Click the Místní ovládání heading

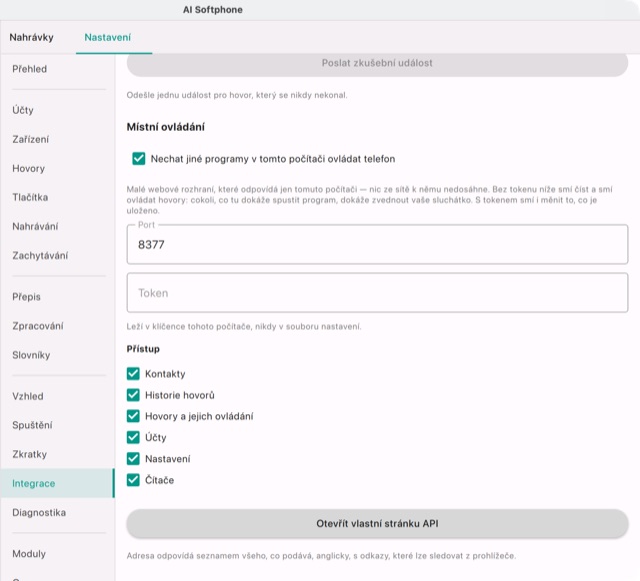point(165,127)
